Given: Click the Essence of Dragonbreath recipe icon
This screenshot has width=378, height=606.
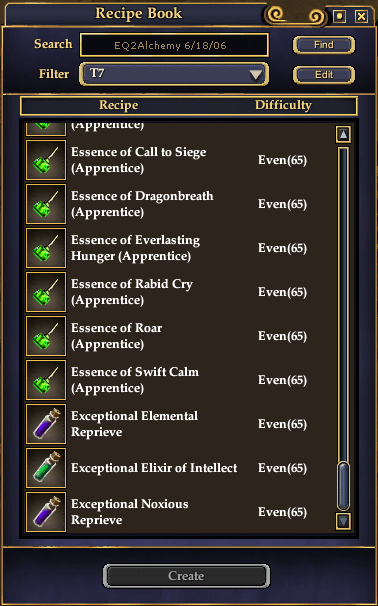Looking at the screenshot, I should (46, 204).
